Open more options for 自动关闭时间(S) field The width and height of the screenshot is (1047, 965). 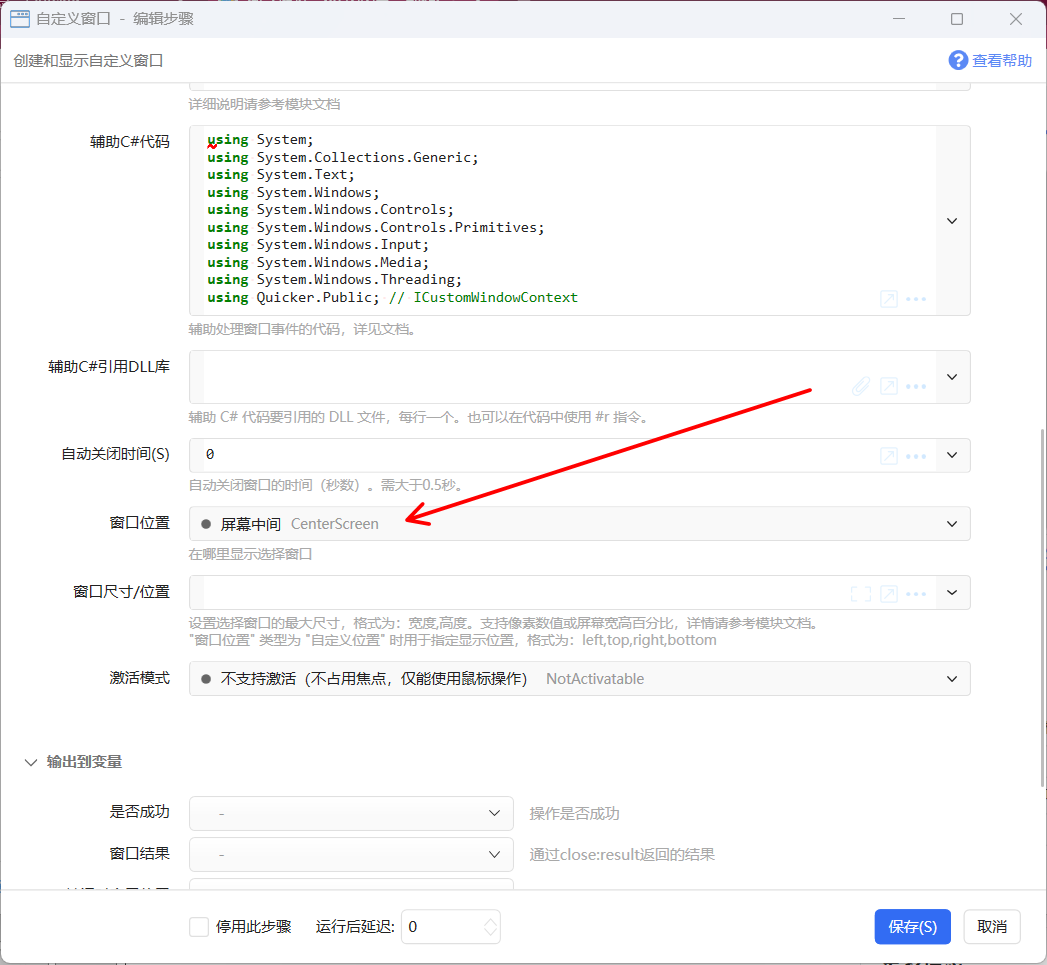916,455
